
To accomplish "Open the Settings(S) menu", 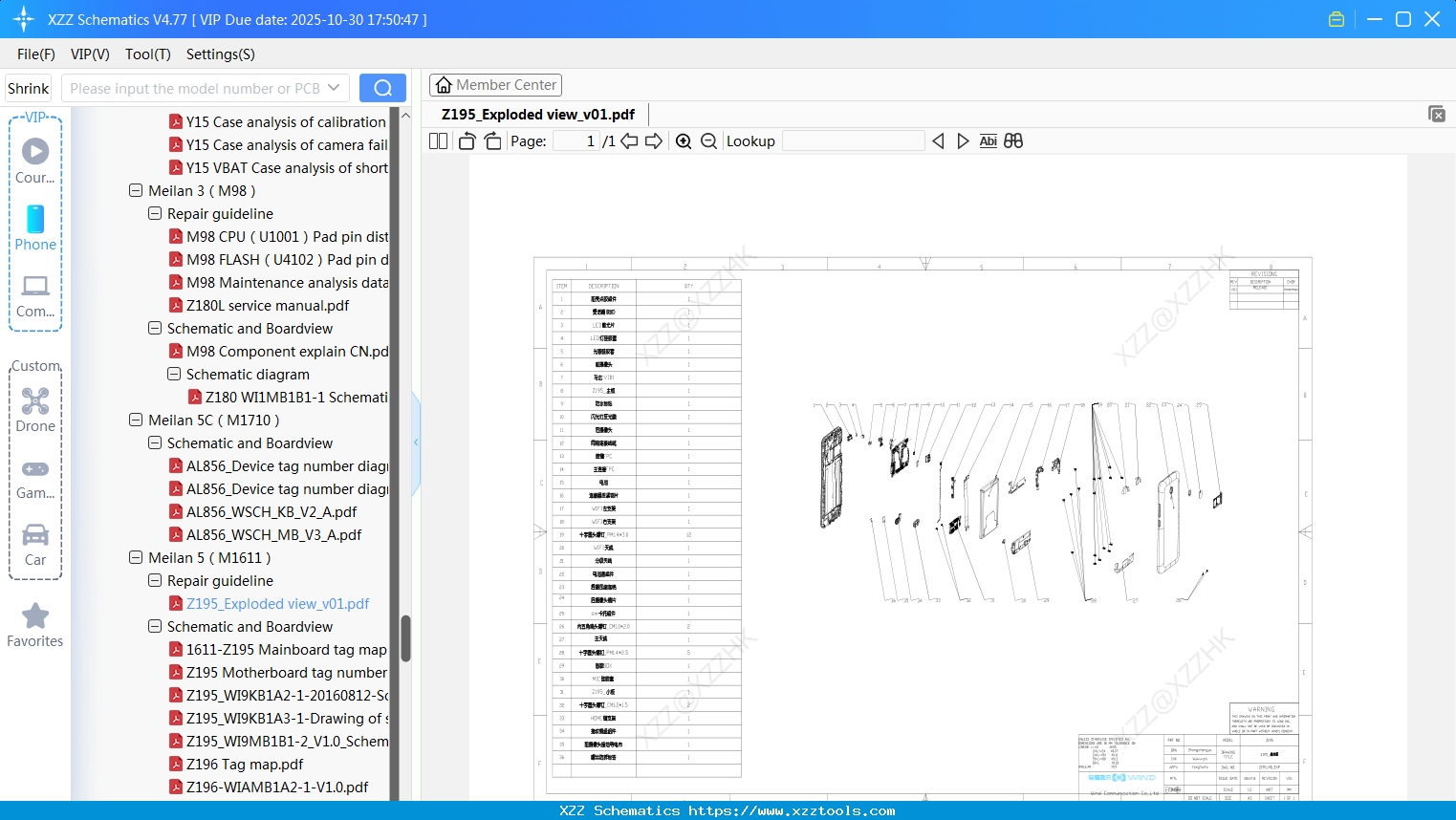I will (221, 54).
